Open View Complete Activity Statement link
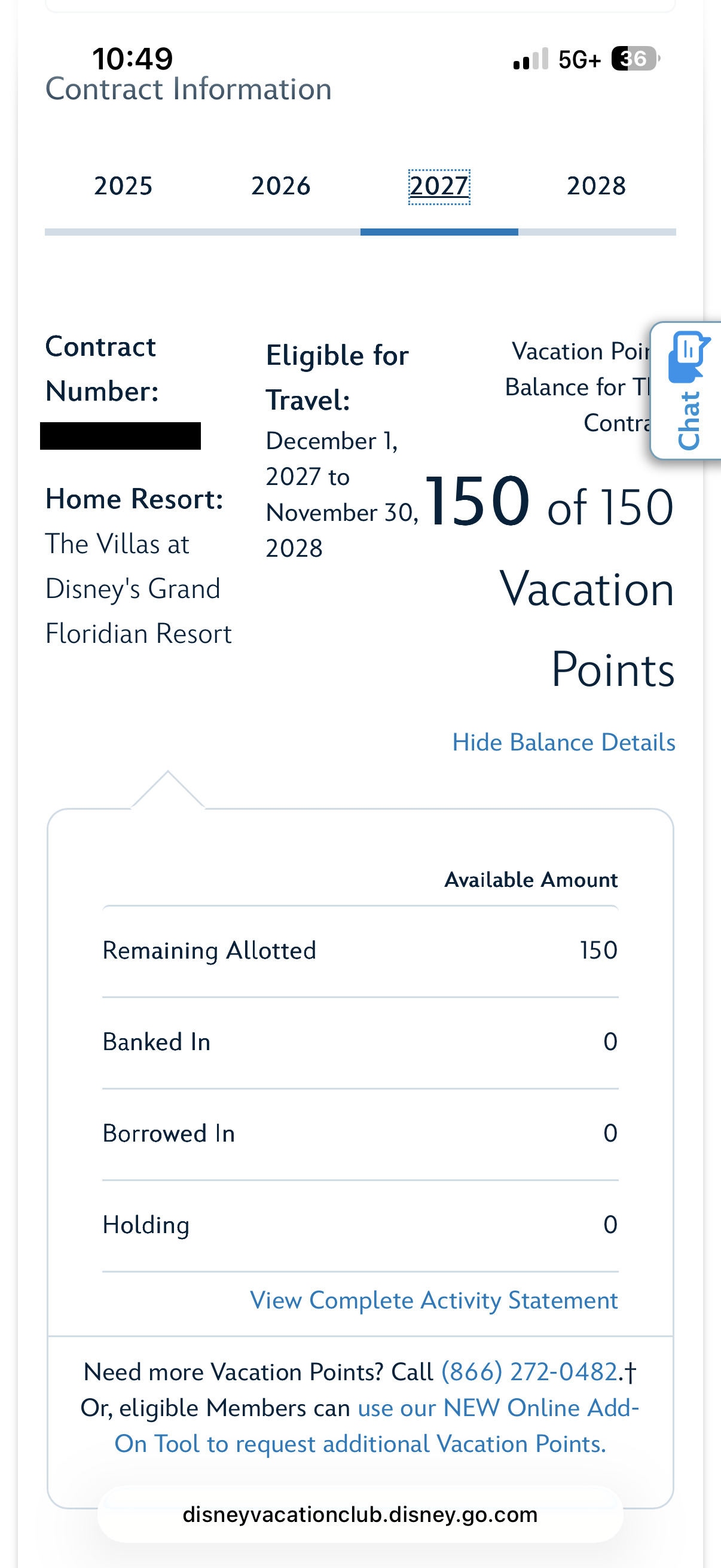This screenshot has height=1568, width=721. tap(434, 1300)
